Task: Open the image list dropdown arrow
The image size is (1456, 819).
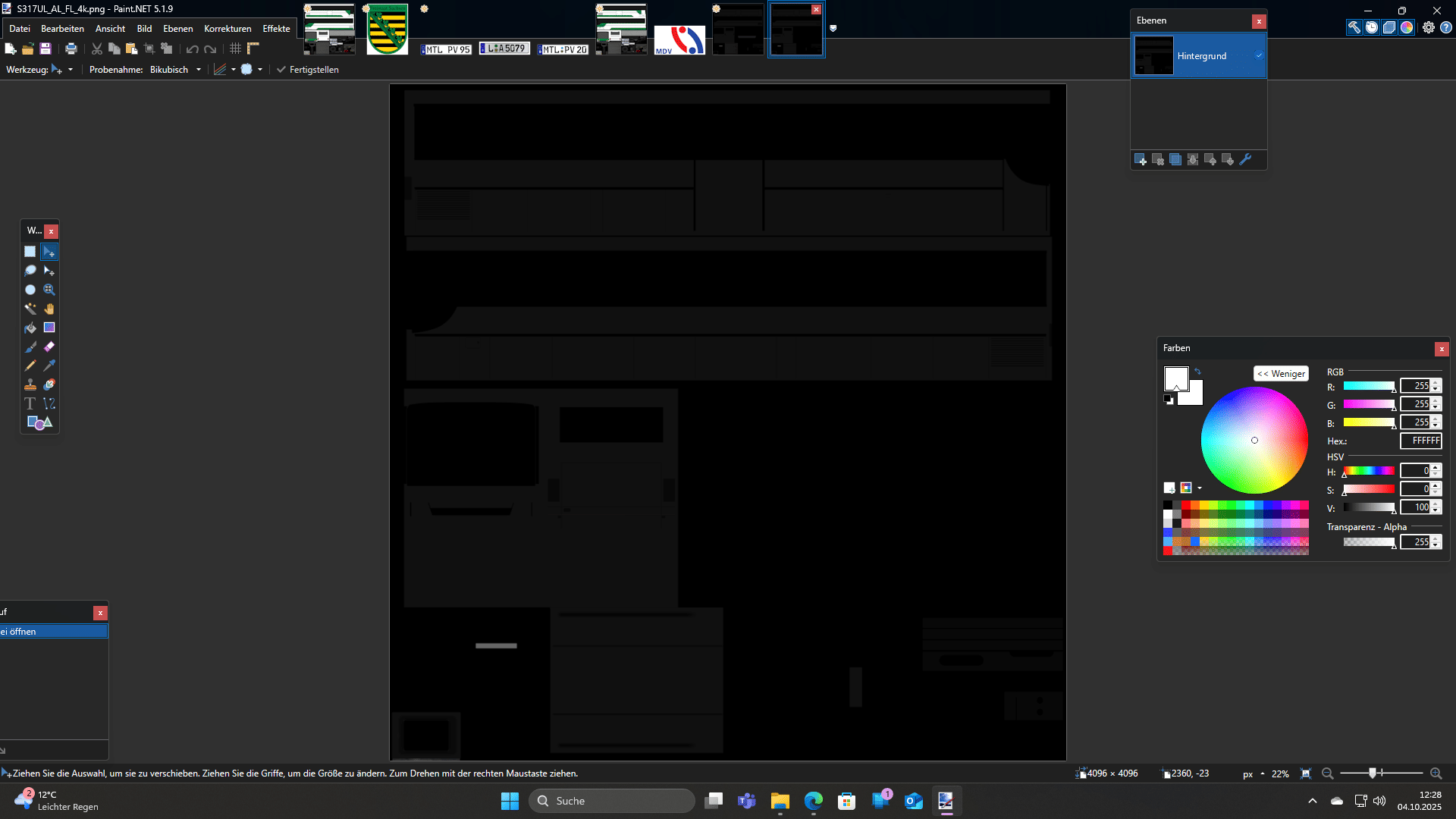Action: [833, 29]
